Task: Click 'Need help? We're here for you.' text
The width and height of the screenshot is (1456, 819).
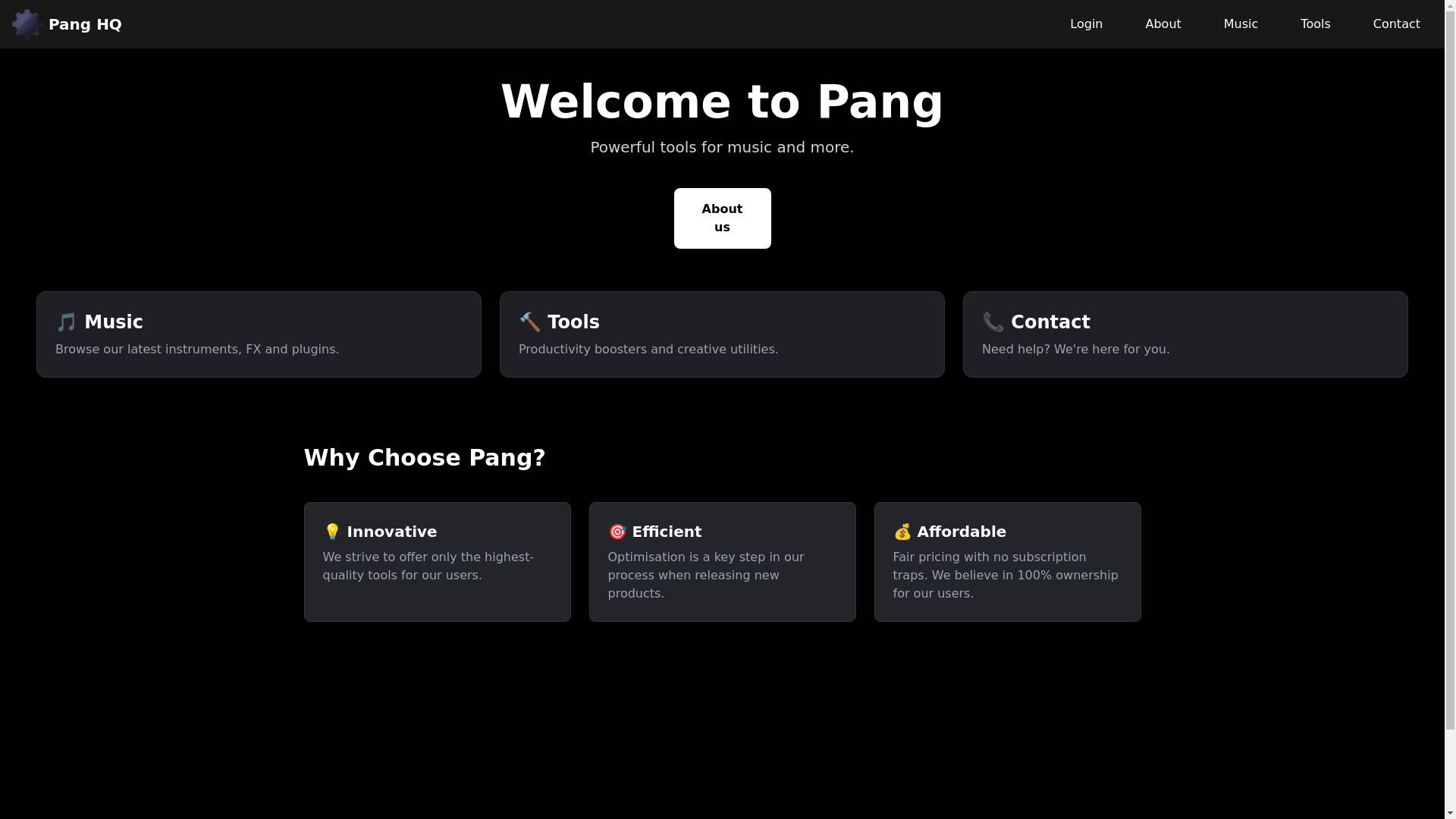Action: 1075,350
